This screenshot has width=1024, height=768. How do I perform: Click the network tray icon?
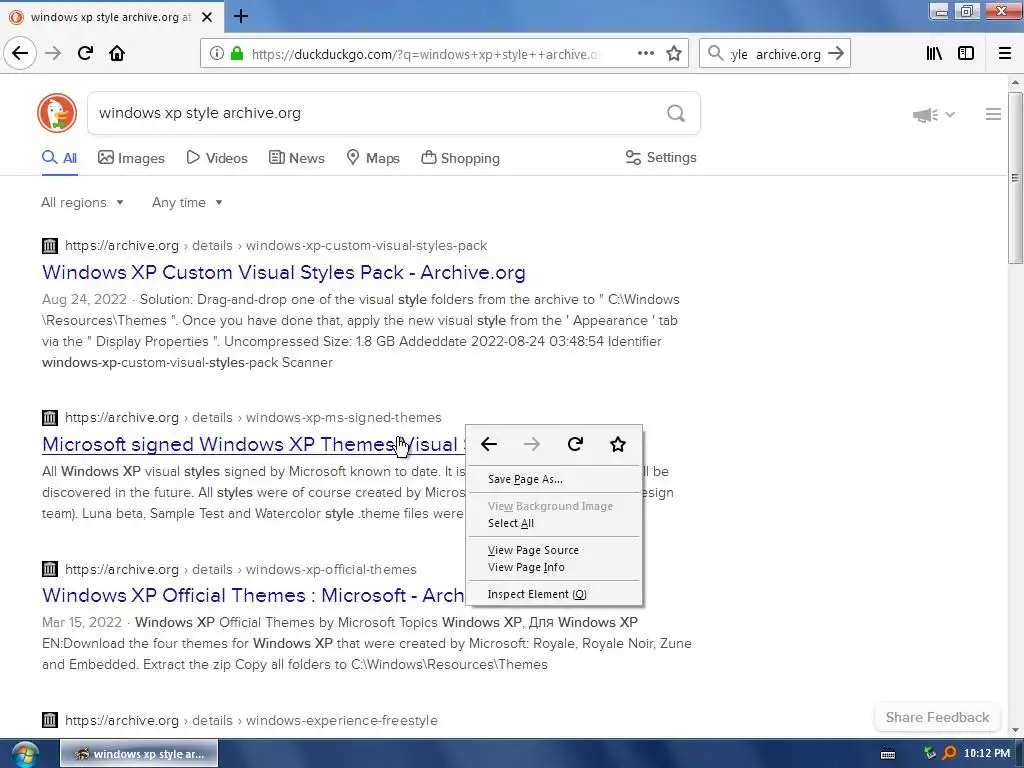point(930,753)
